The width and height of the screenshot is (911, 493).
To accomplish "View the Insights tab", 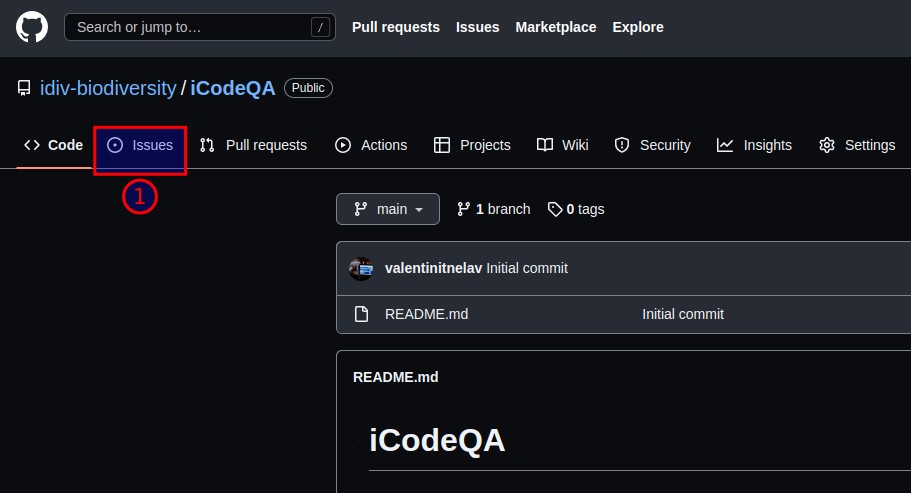I will 754,145.
